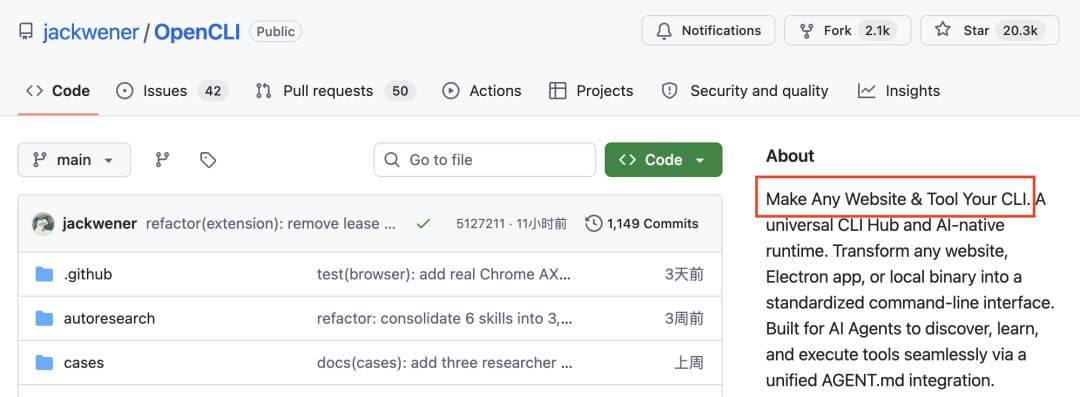Click the repository icon beside jackwener
Image resolution: width=1080 pixels, height=397 pixels.
tap(26, 32)
